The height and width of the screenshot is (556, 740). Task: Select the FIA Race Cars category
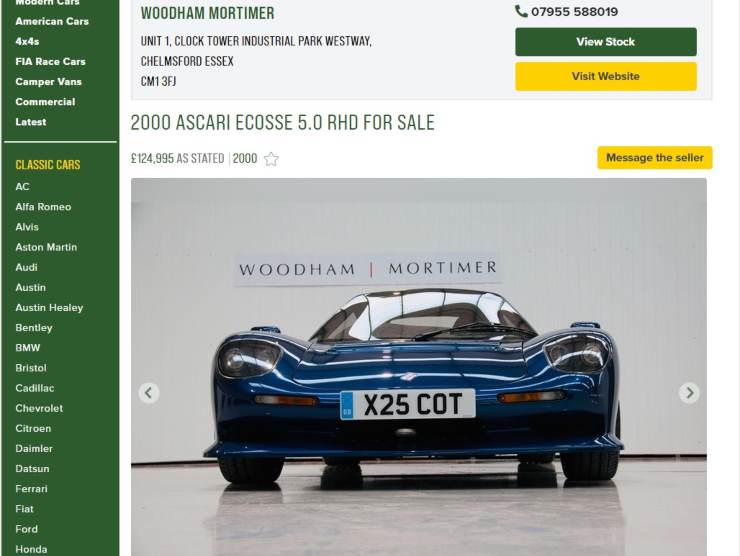[50, 62]
